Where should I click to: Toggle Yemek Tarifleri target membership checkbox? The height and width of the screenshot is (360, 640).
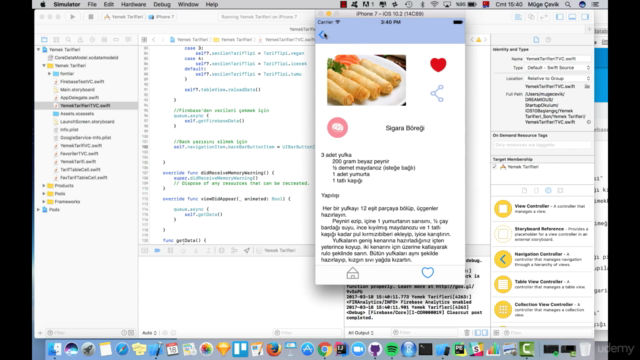[495, 167]
